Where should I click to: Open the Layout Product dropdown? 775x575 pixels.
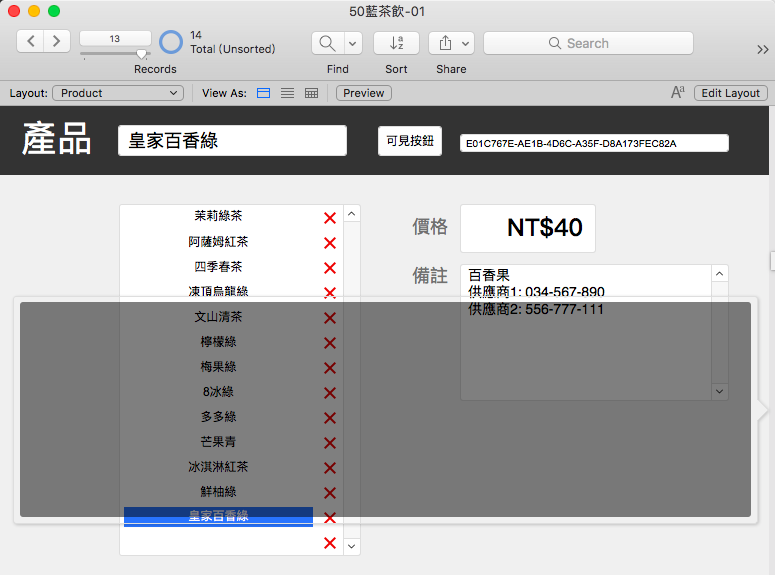118,93
